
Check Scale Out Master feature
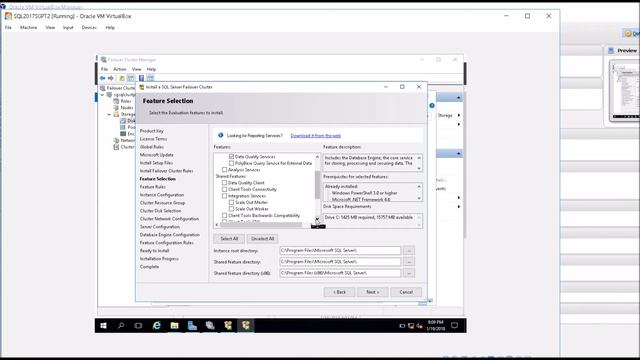pos(231,202)
